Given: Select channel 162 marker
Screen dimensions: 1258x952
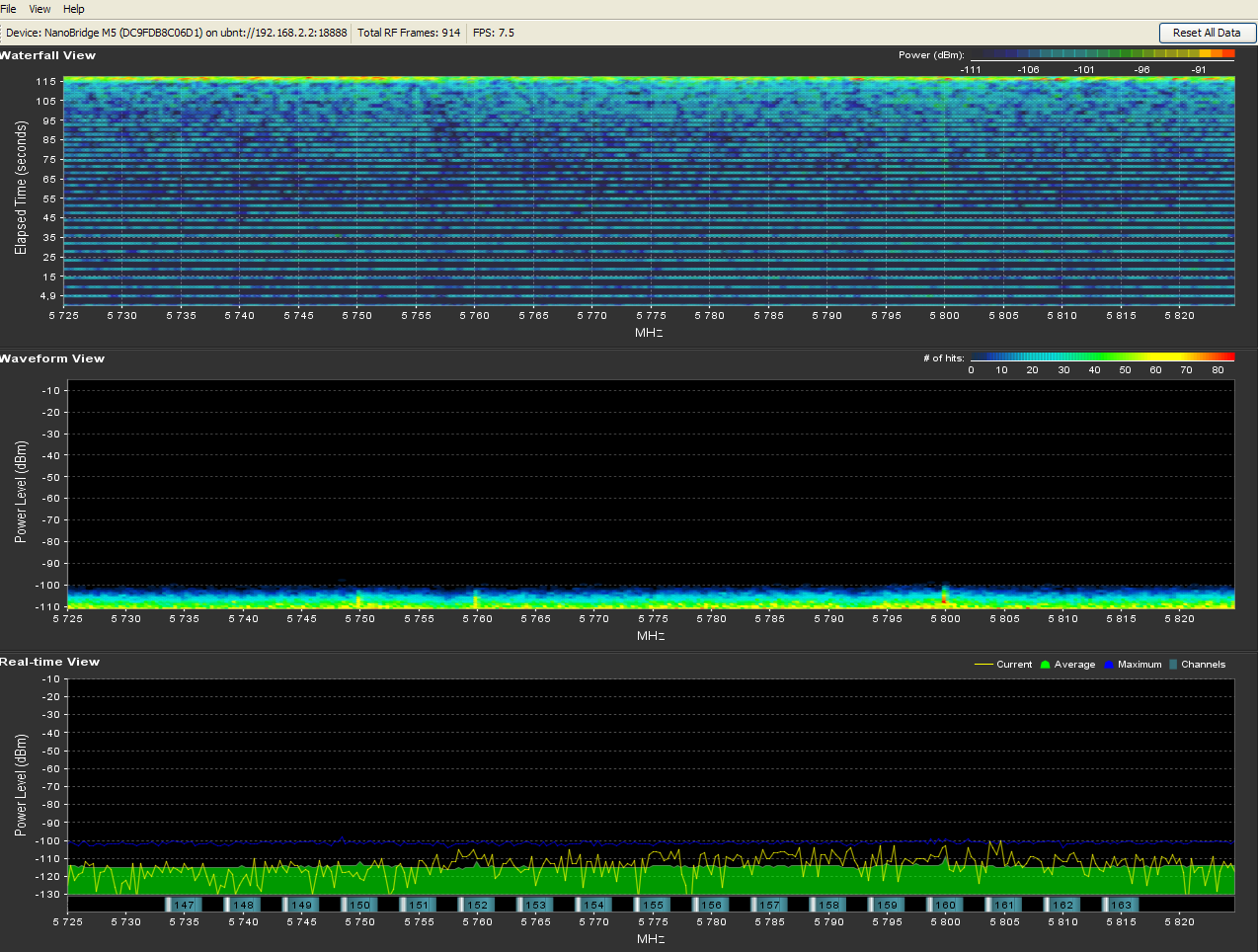Looking at the screenshot, I should tap(1062, 905).
